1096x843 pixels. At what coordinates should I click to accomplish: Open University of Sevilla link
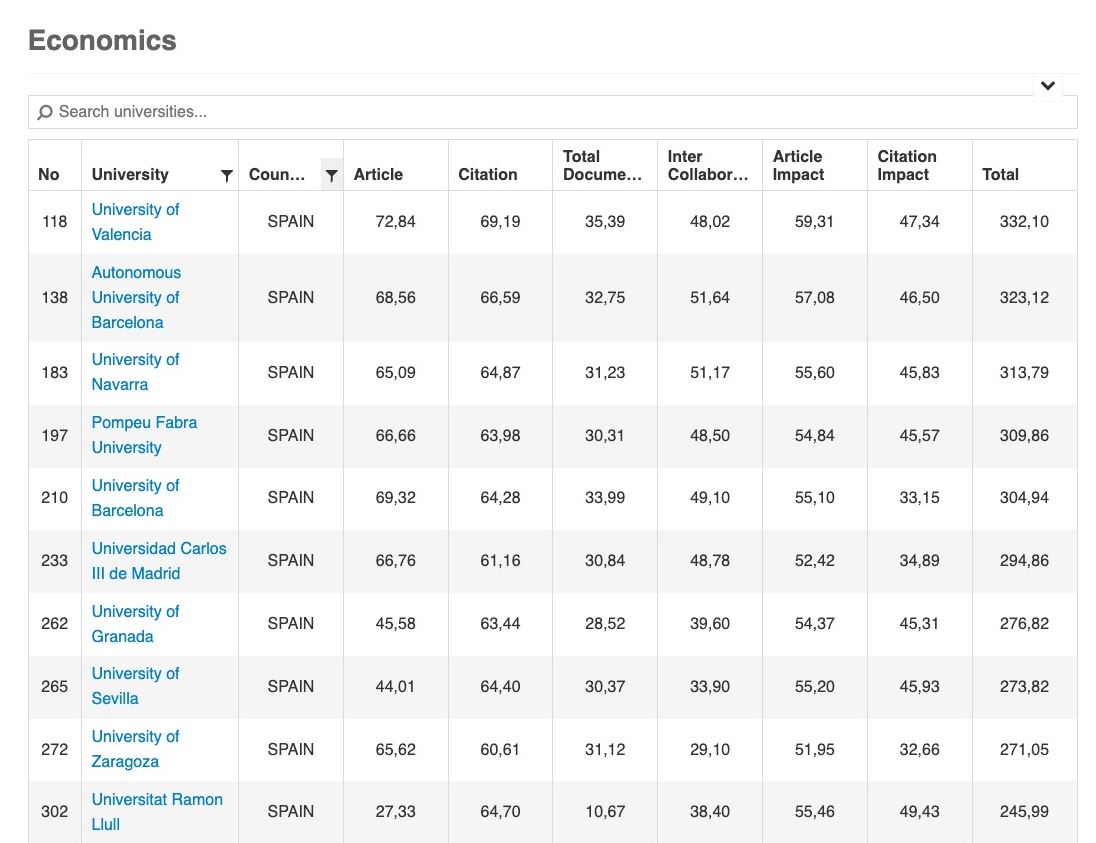[x=136, y=686]
